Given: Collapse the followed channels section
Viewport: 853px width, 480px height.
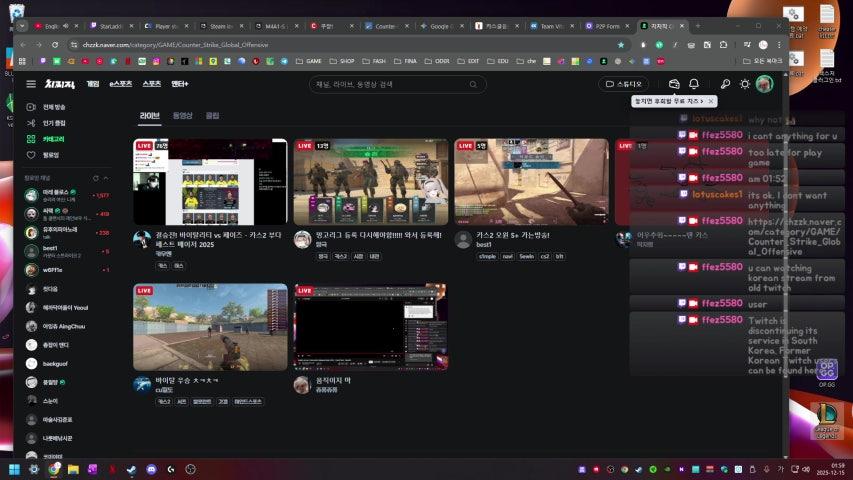Looking at the screenshot, I should click(x=106, y=178).
